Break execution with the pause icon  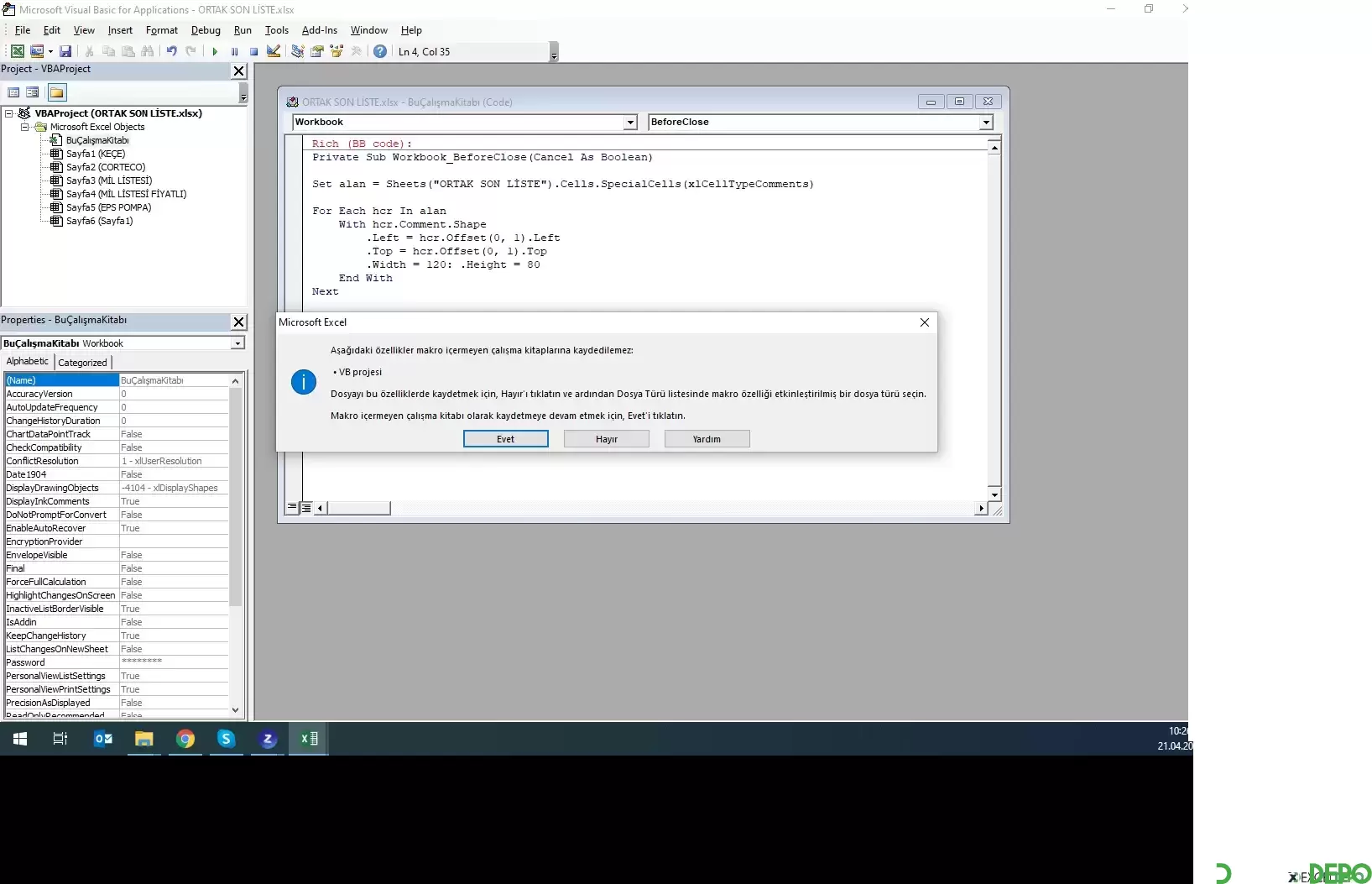click(x=234, y=51)
